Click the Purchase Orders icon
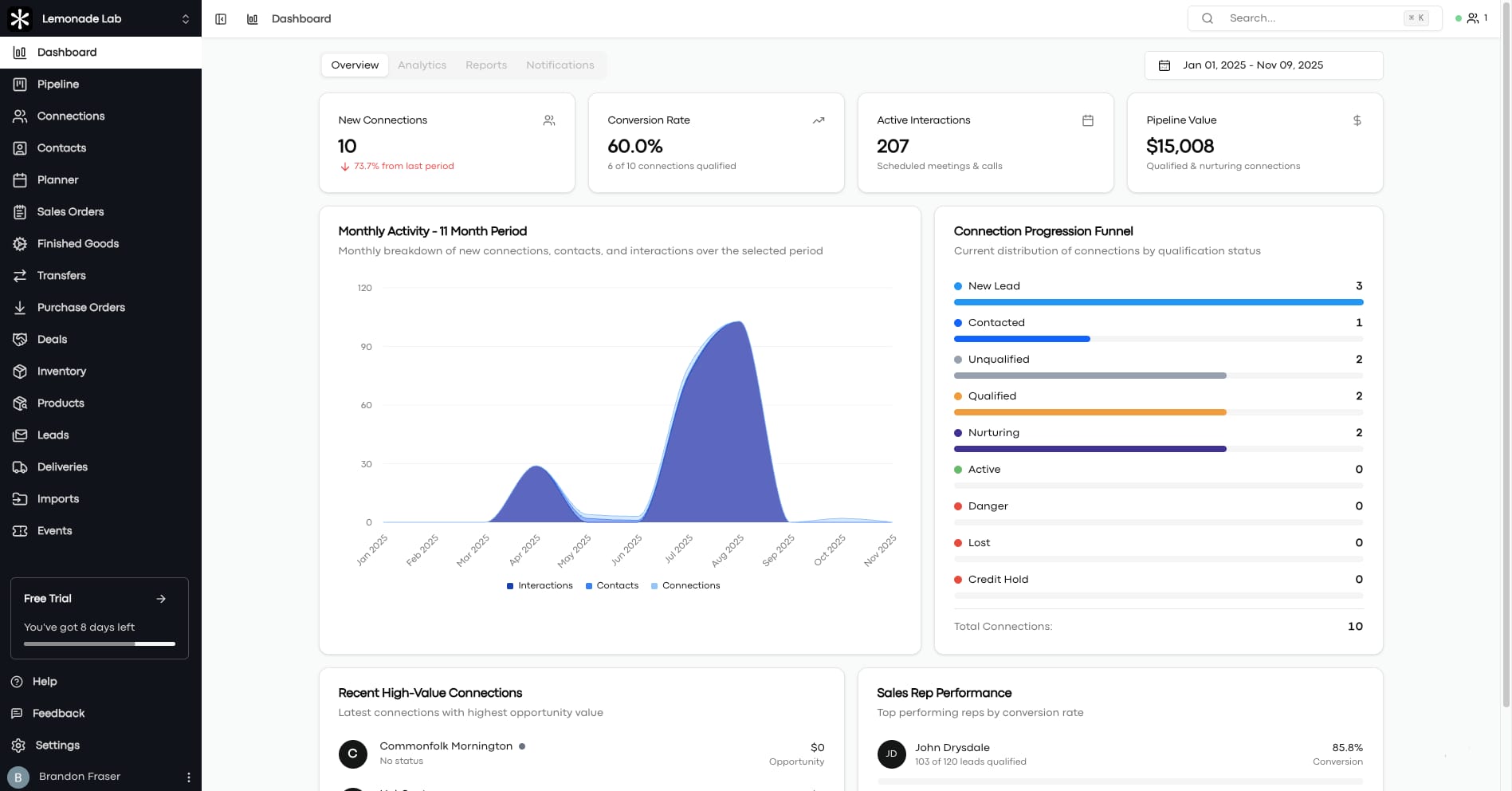1512x791 pixels. pyautogui.click(x=19, y=307)
